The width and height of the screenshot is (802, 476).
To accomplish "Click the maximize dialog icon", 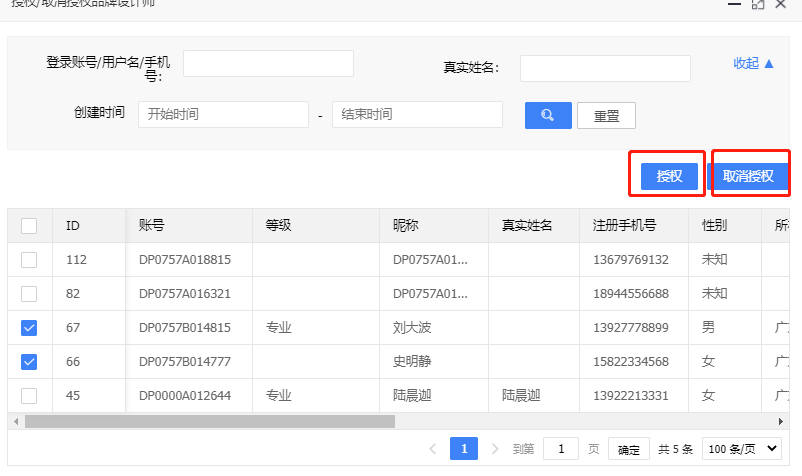I will click(x=758, y=5).
